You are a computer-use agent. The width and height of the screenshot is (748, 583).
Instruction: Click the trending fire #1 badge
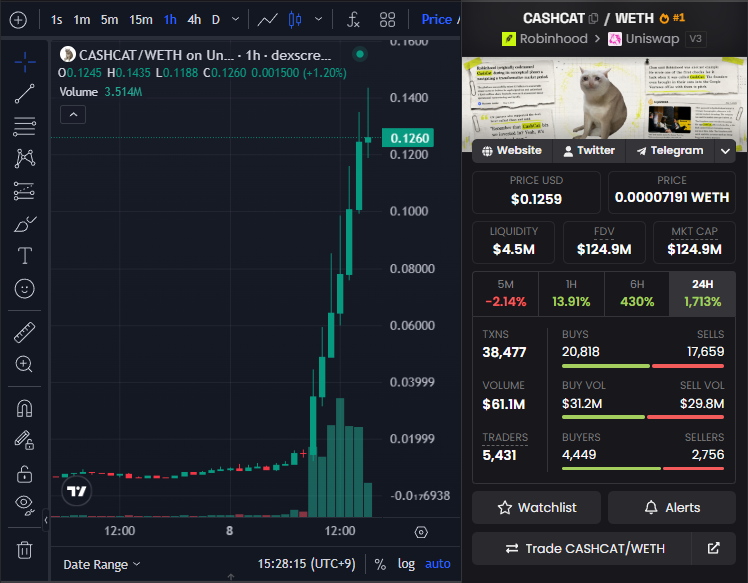click(672, 18)
